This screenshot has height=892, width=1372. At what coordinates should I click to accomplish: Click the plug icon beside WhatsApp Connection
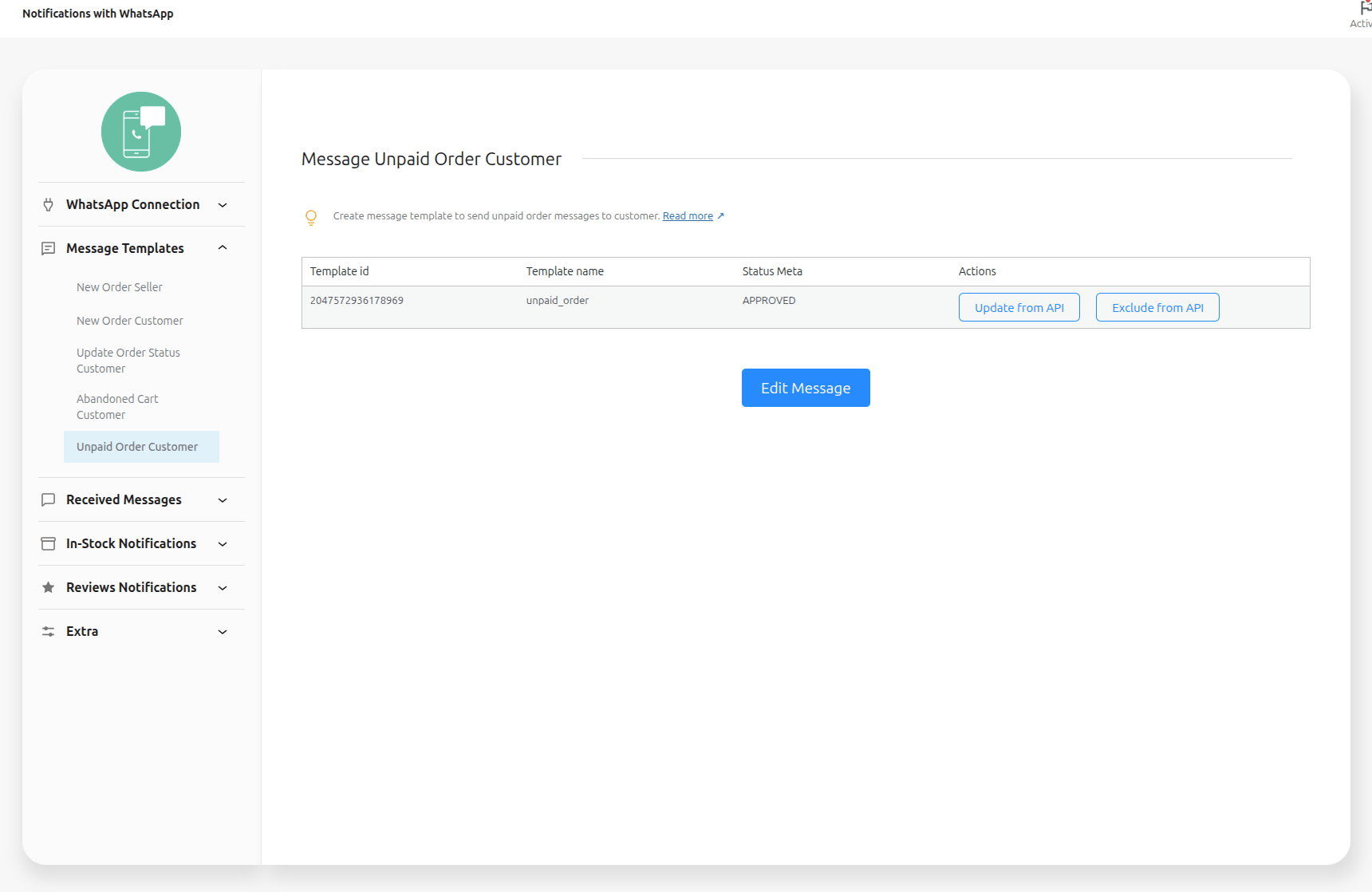48,205
